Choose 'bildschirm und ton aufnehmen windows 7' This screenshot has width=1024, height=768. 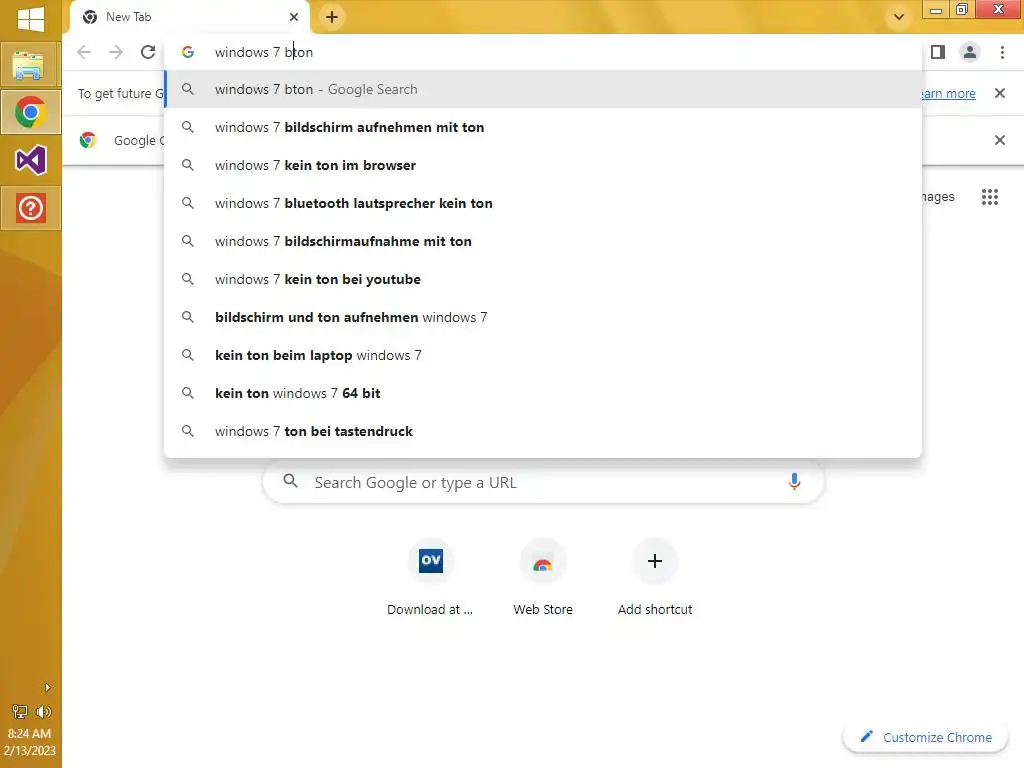click(543, 317)
